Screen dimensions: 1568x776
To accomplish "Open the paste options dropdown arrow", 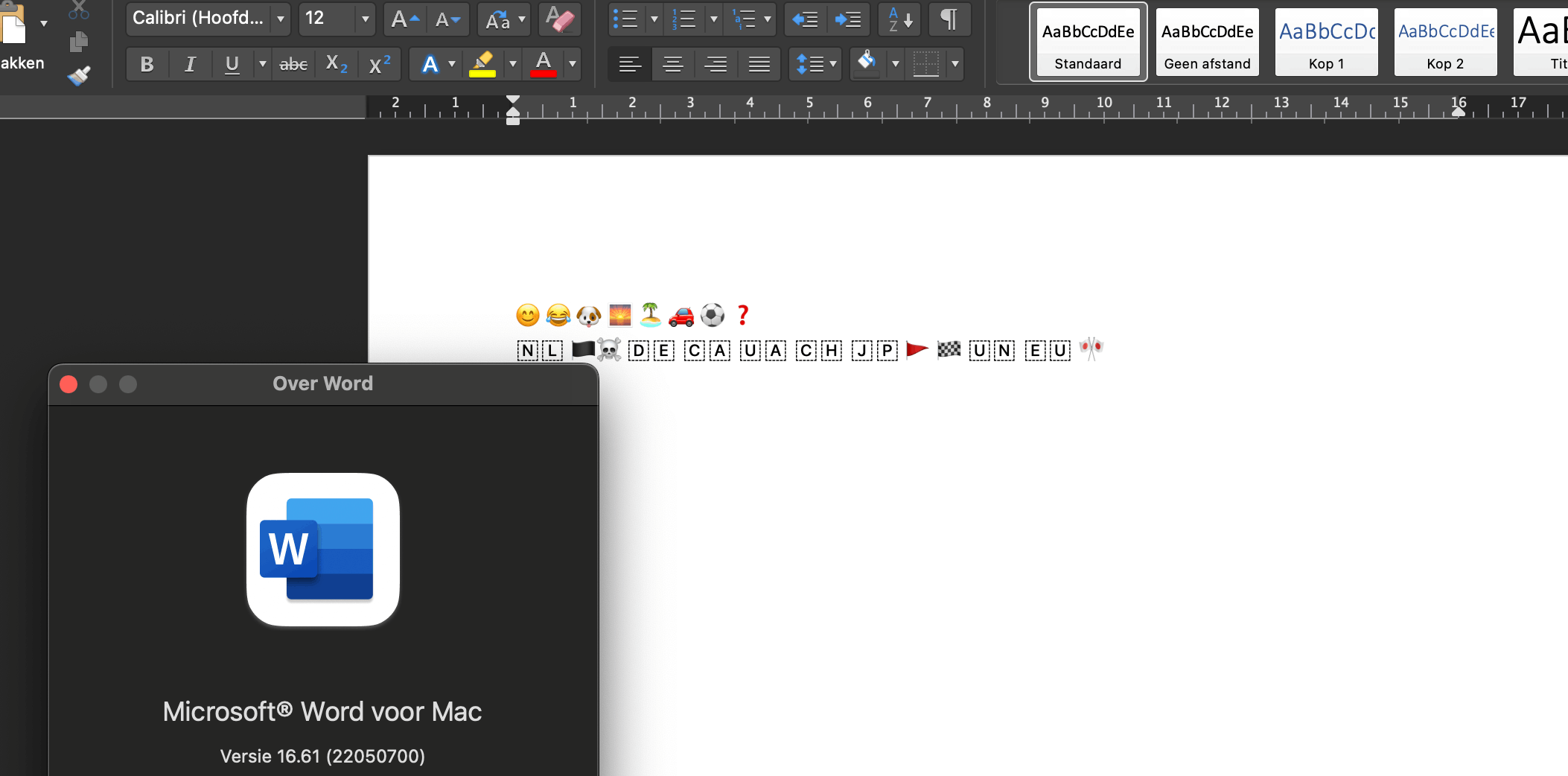I will coord(44,24).
